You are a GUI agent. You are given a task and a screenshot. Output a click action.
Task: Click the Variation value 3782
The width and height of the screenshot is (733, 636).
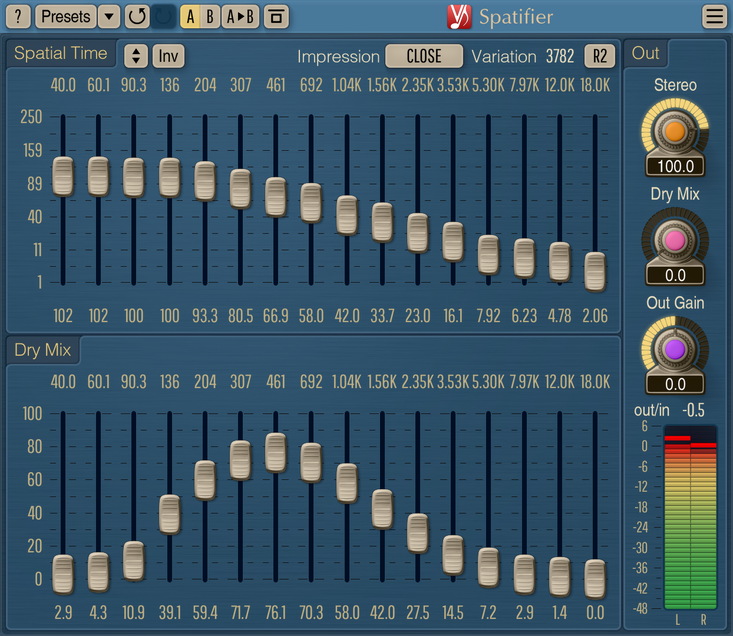(x=560, y=57)
